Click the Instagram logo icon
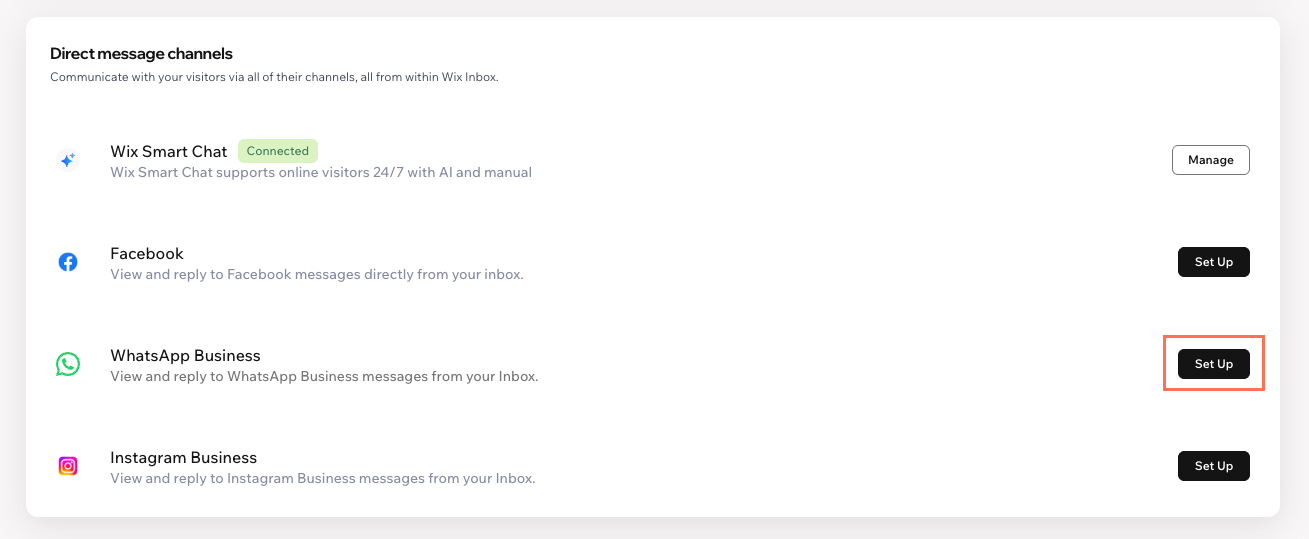Screen dimensions: 1309x539 (68, 466)
